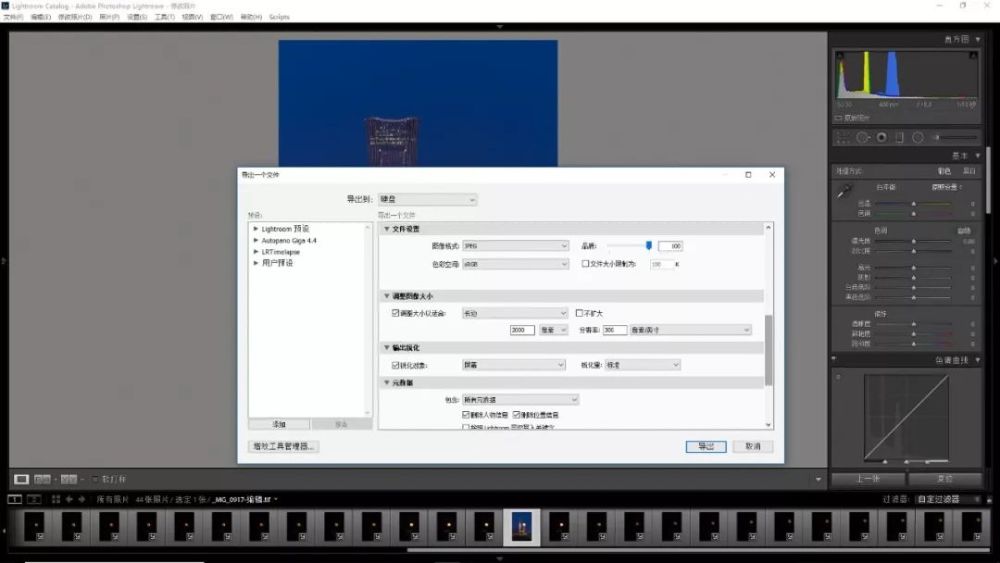Hide the right panel group arrow
Screen dimensions: 1000x563
pos(996,261)
